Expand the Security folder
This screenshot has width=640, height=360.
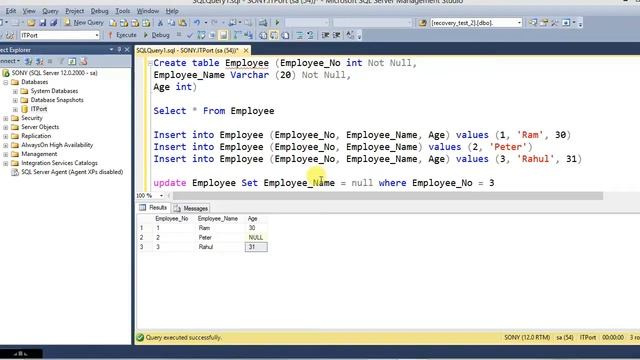6,118
